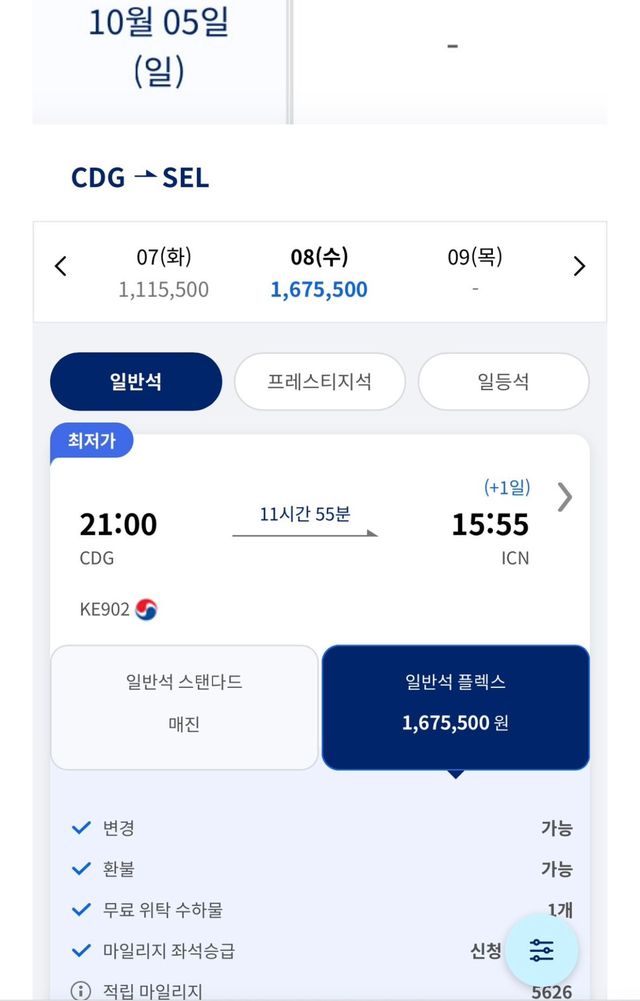
Task: Click the checkmark icon beside 환불
Action: point(81,869)
